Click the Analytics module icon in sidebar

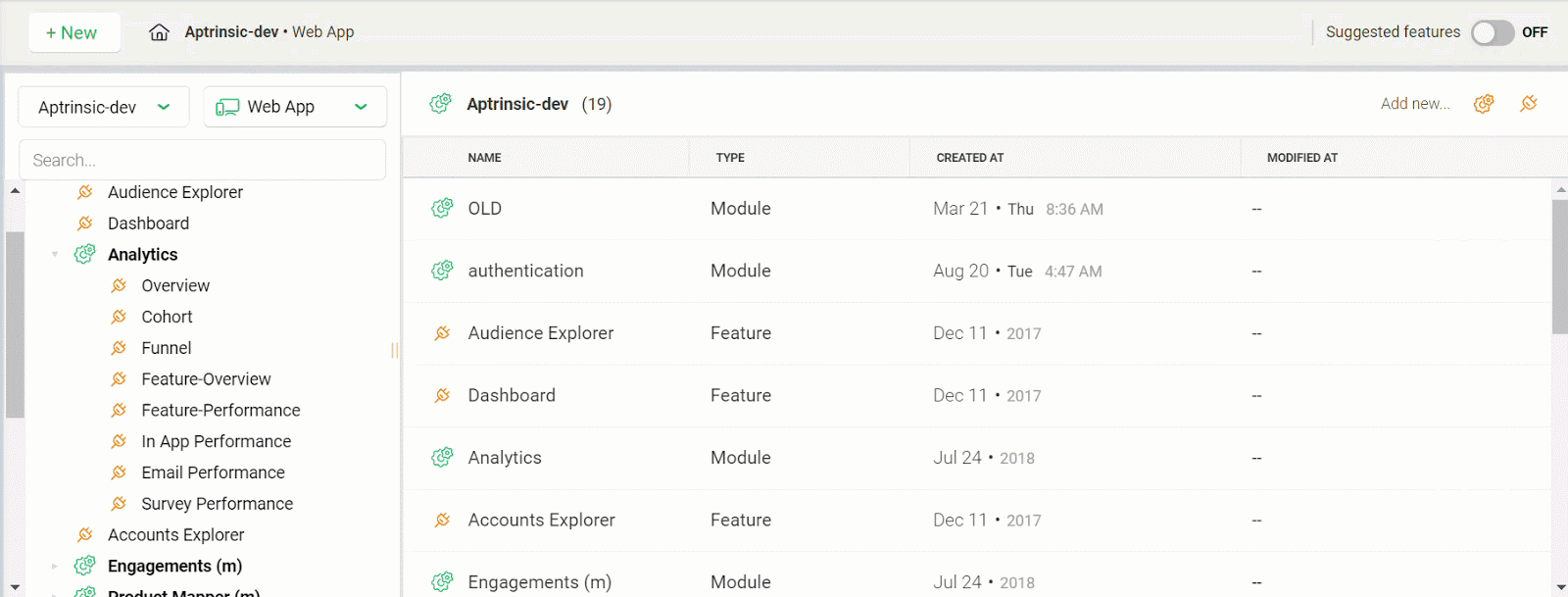(x=85, y=255)
